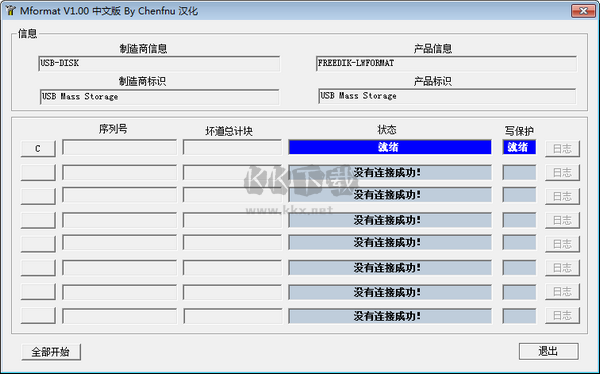Open the 日志 log for the C row

(x=562, y=149)
